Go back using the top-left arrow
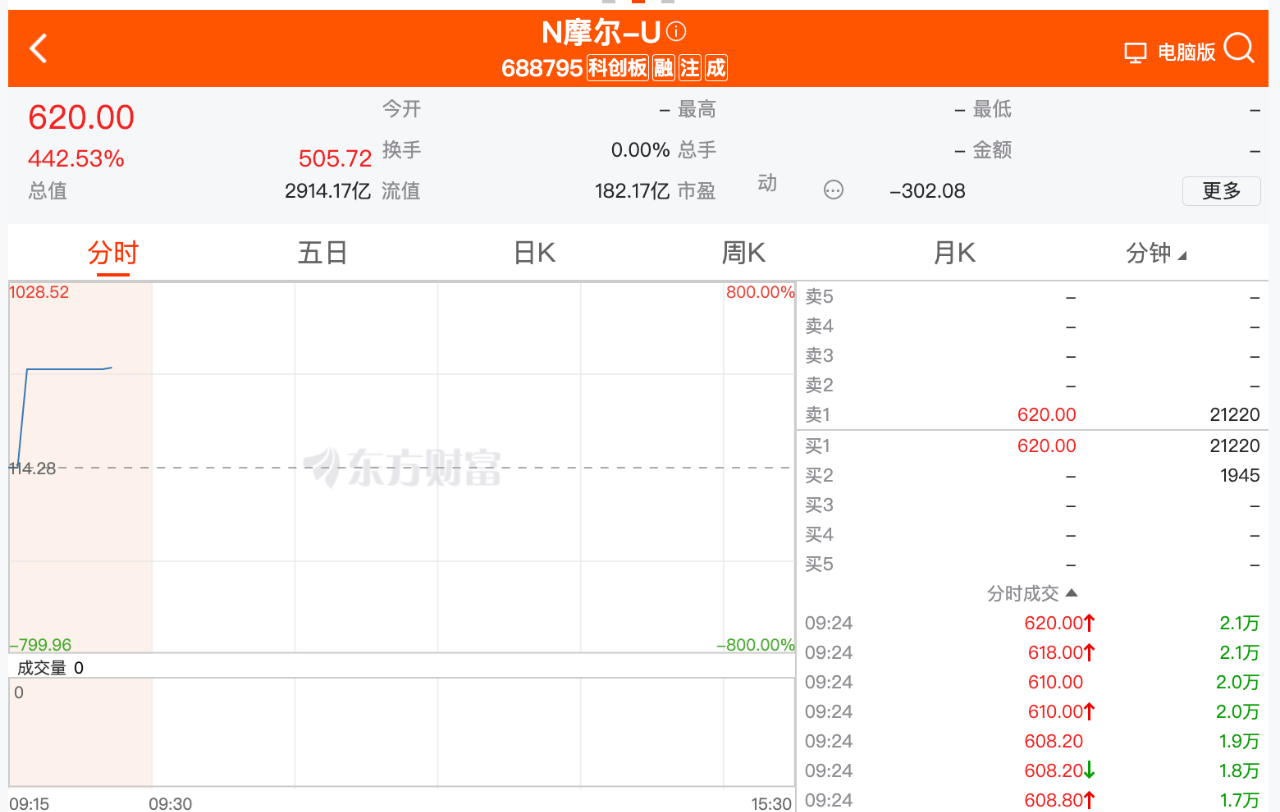 click(39, 48)
